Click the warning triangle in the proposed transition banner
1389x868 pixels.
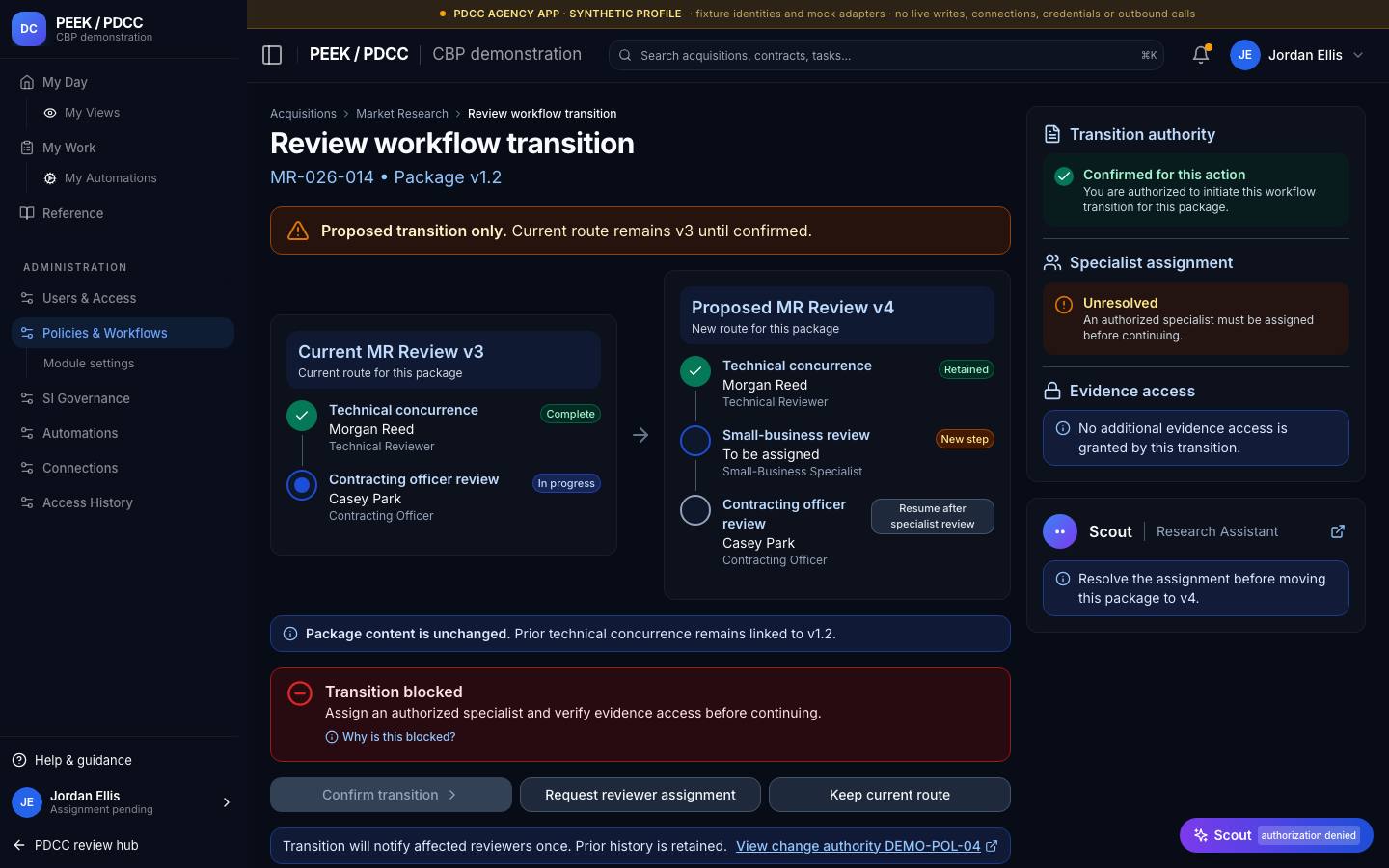tap(298, 231)
